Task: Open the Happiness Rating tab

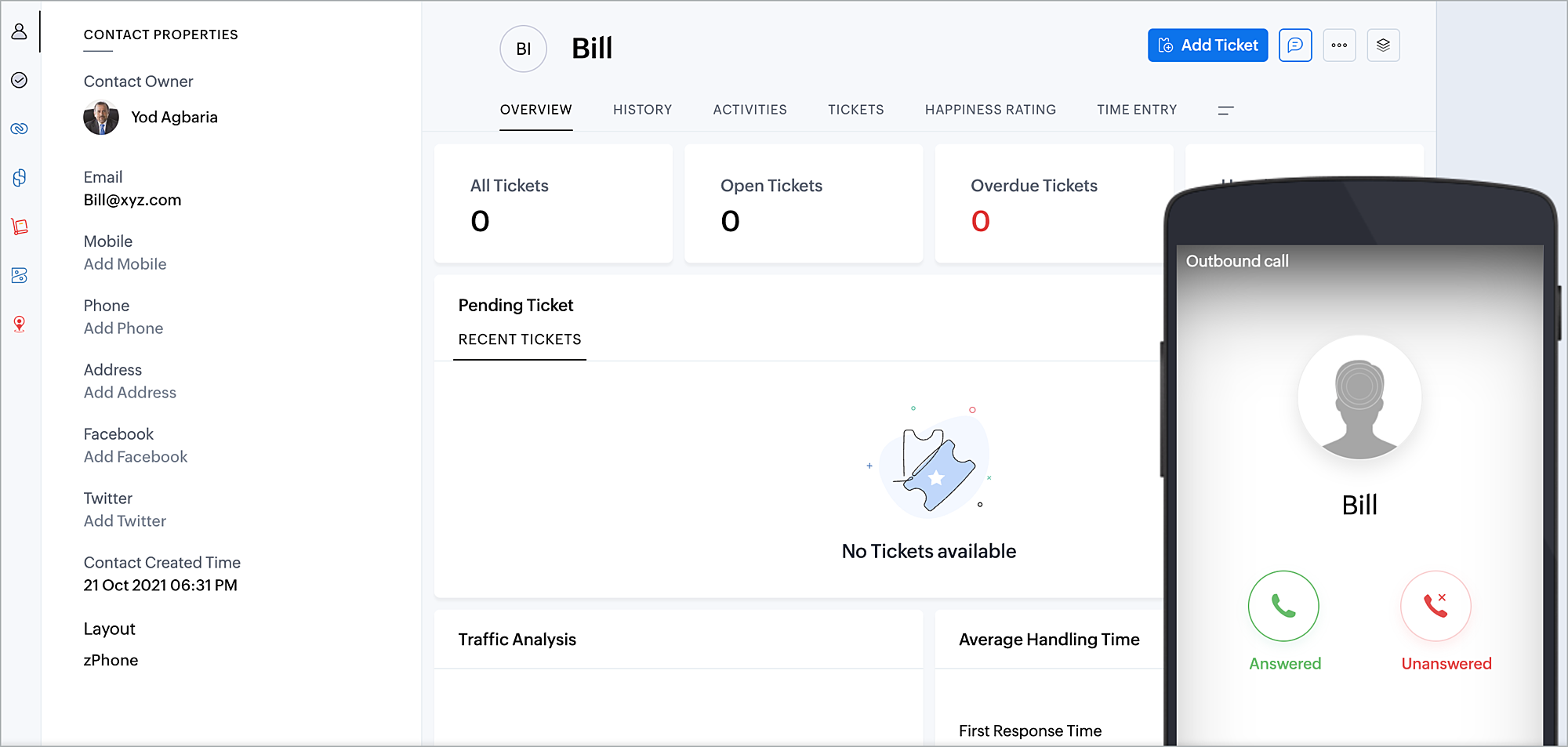Action: (990, 110)
